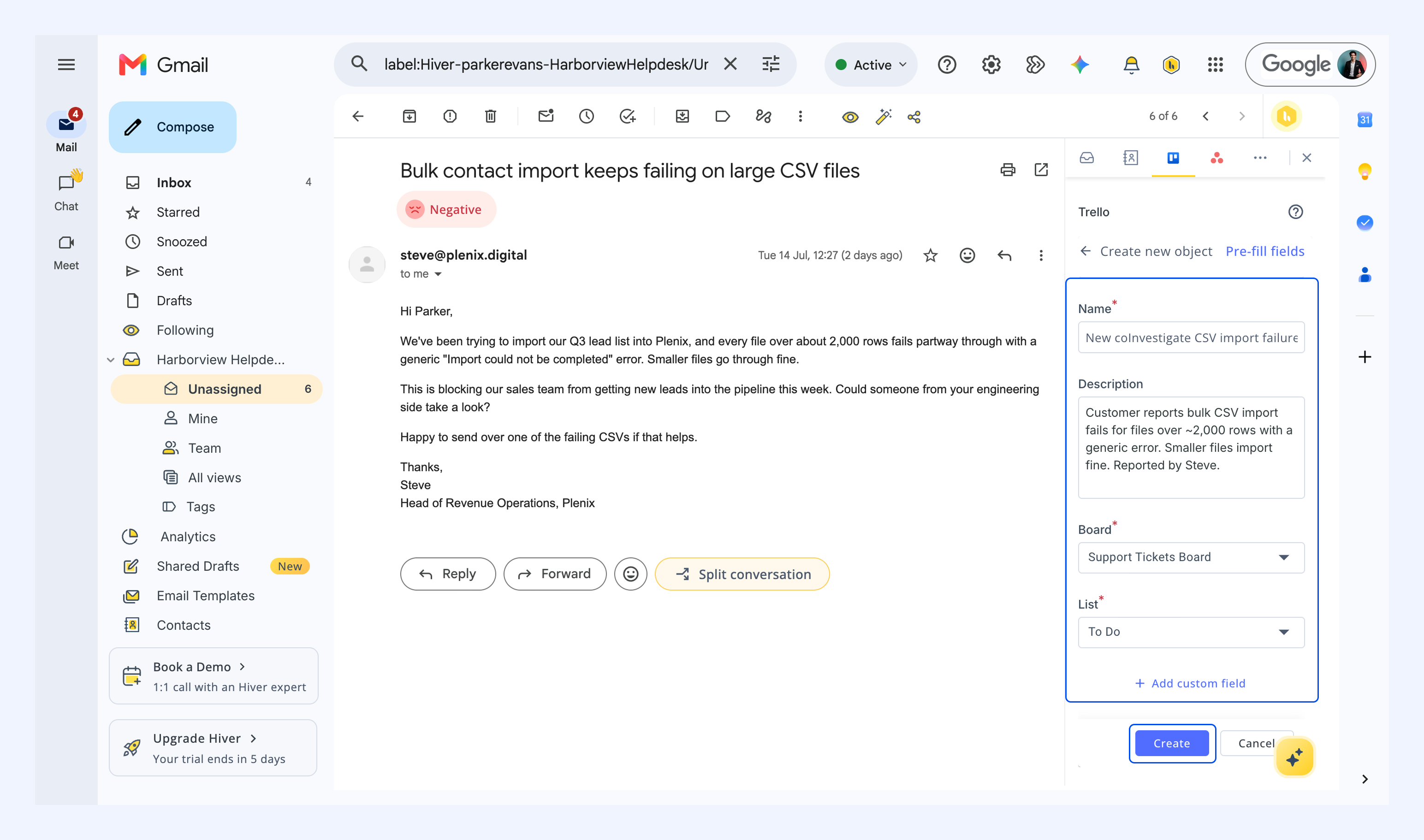Mark email as unread icon
Screen dimensions: 1424x840
[x=546, y=116]
